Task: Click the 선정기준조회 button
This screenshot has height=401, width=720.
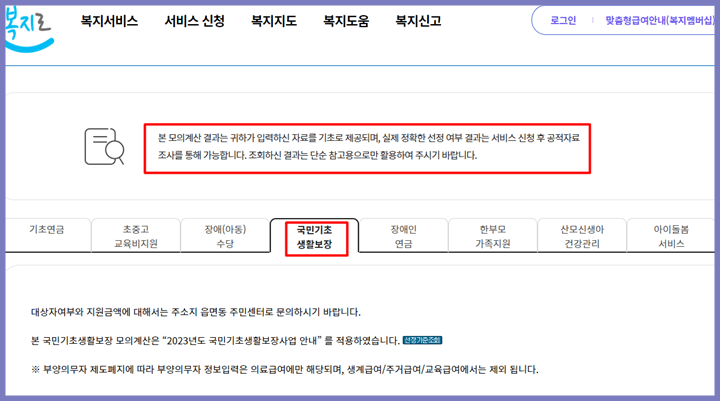Action: (422, 340)
